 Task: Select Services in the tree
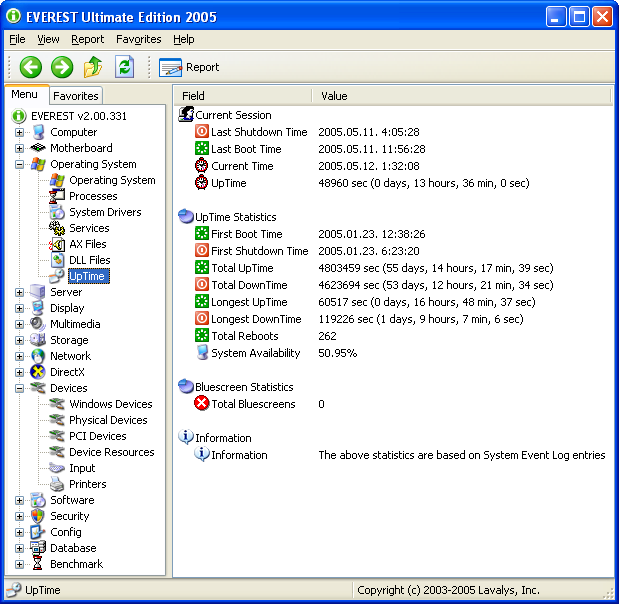89,228
